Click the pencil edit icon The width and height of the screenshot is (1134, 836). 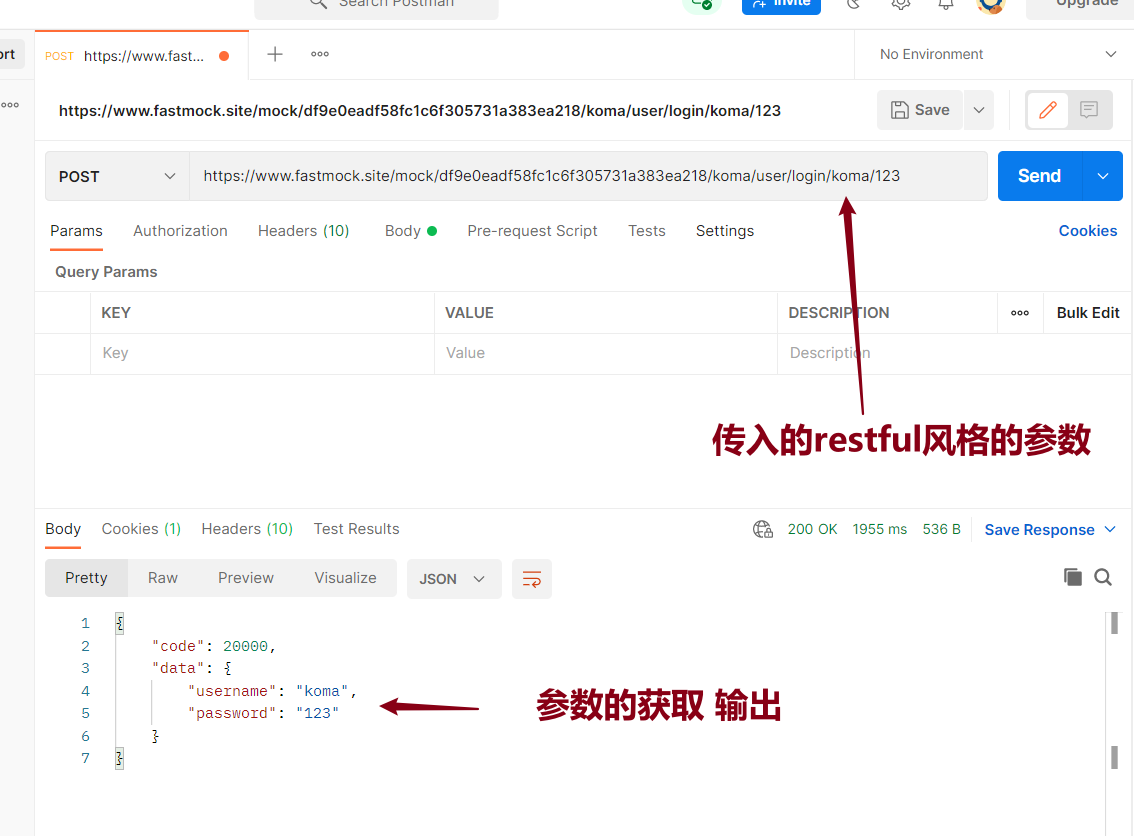pyautogui.click(x=1048, y=110)
